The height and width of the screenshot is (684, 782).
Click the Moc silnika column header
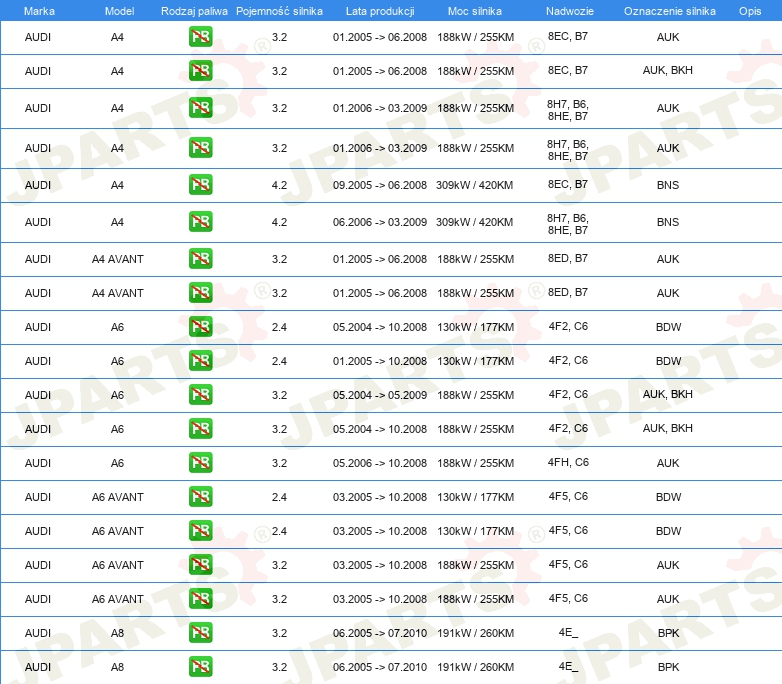475,11
